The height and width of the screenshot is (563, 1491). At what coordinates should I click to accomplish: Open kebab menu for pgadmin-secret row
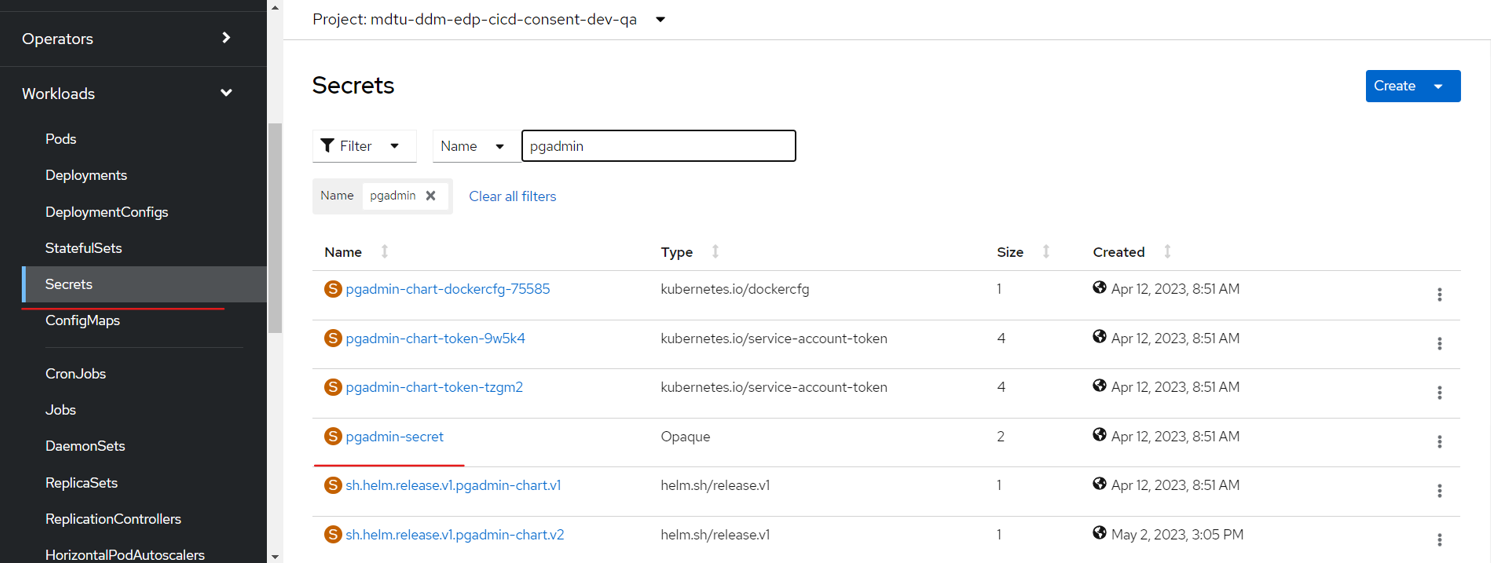(x=1439, y=442)
